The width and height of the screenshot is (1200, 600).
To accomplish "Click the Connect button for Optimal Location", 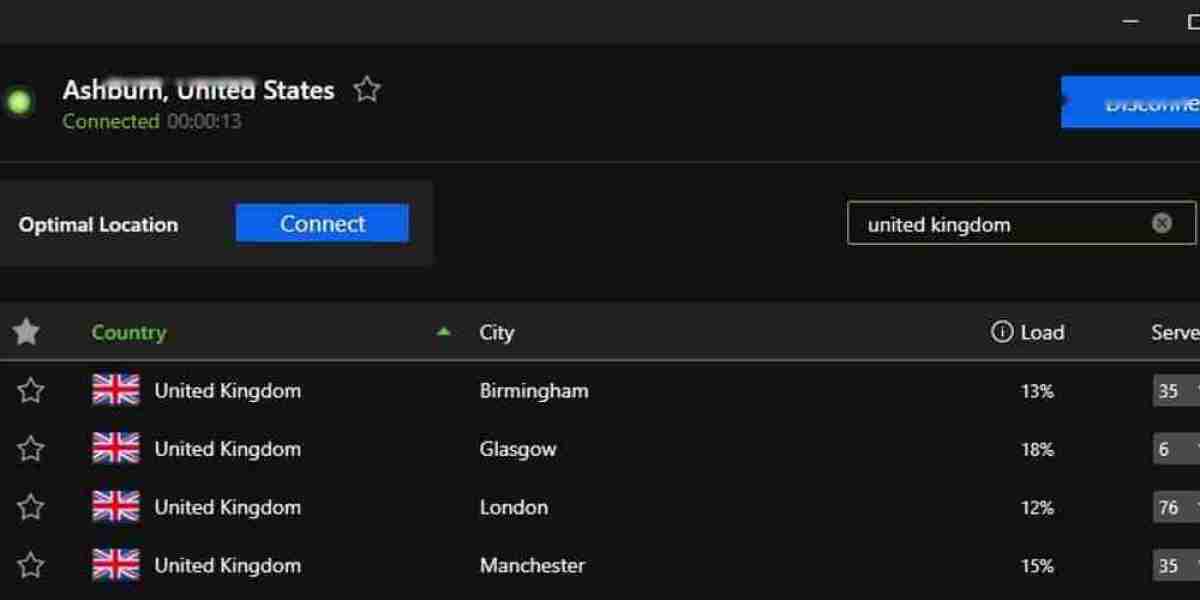I will (321, 223).
